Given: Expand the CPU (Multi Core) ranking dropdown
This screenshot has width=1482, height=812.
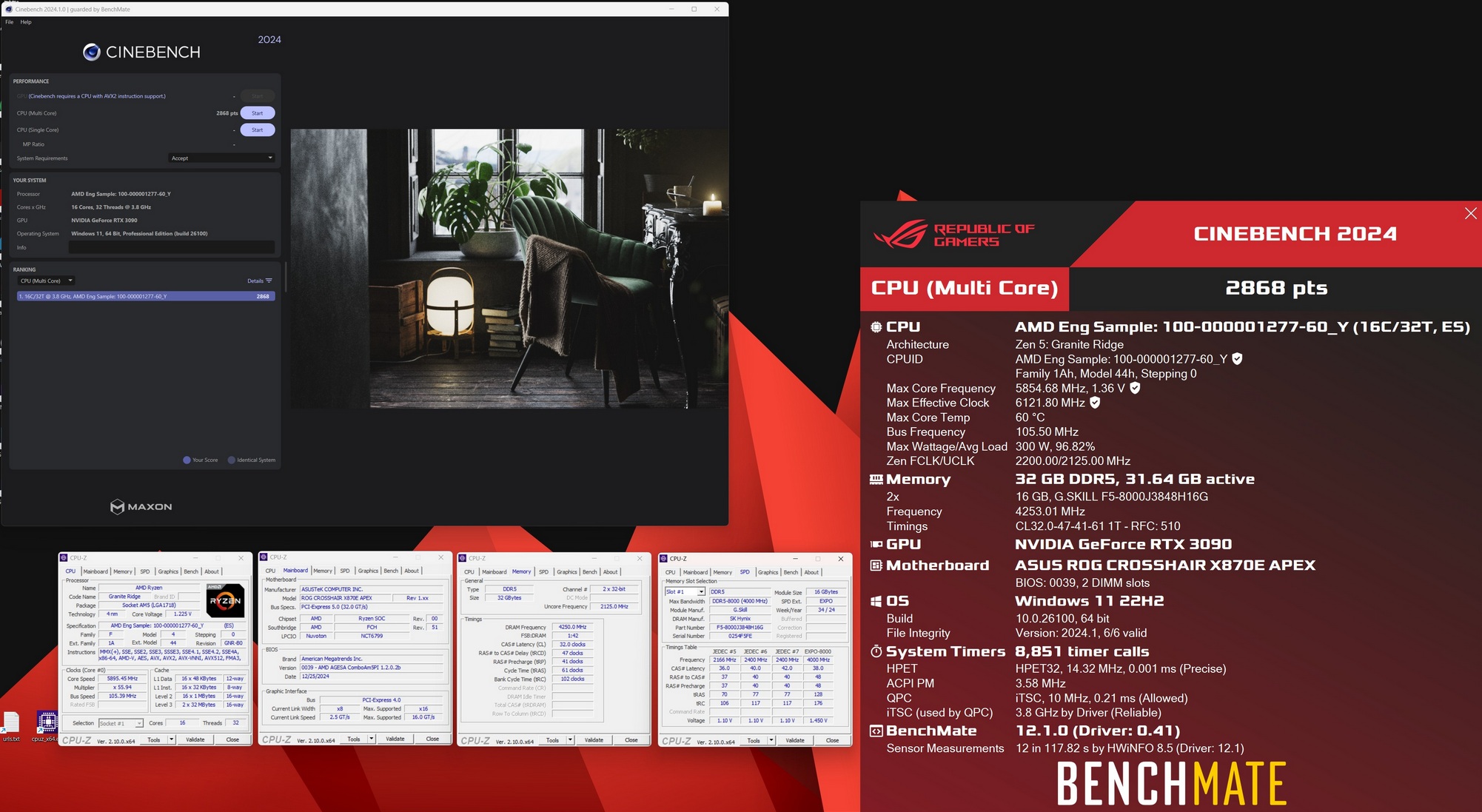Looking at the screenshot, I should pyautogui.click(x=47, y=281).
